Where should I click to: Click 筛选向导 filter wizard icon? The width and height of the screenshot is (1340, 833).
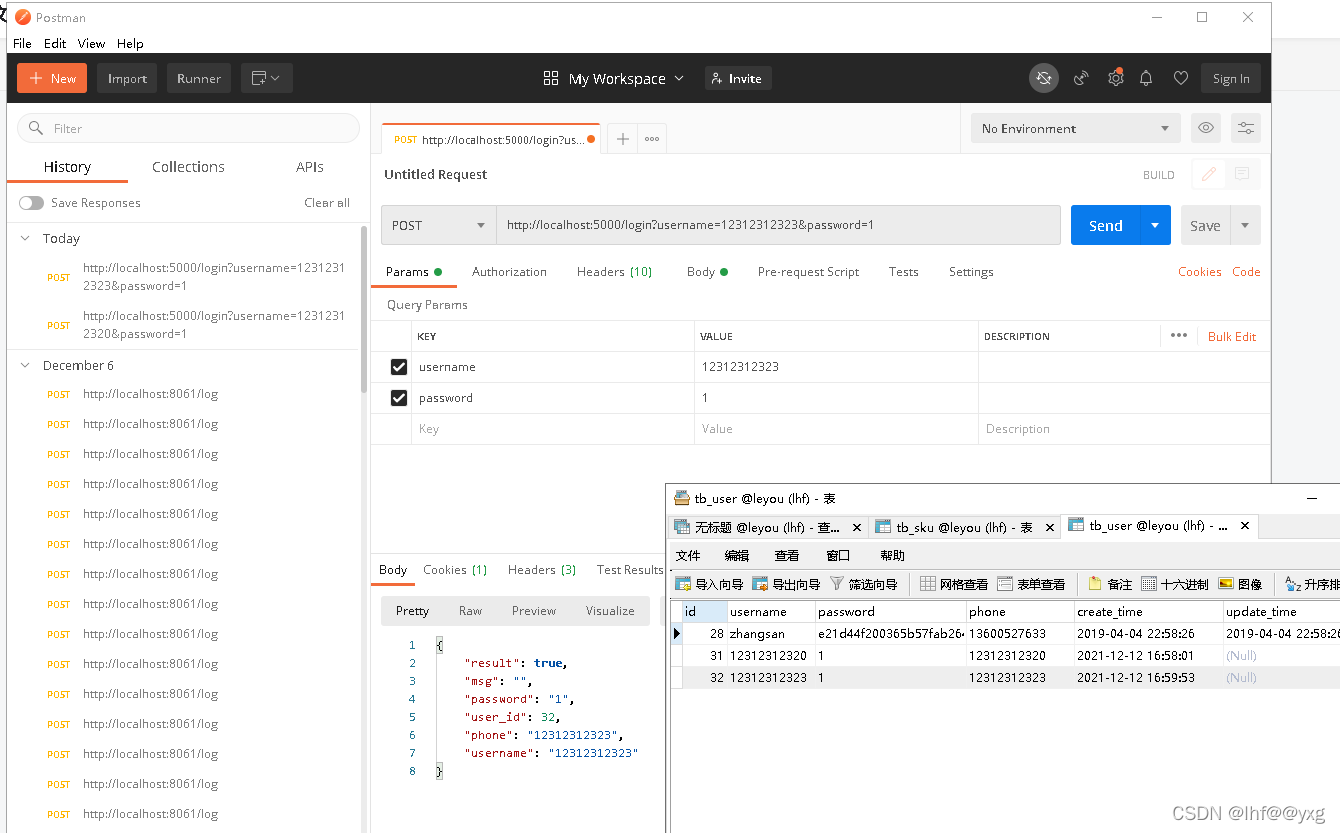click(864, 584)
